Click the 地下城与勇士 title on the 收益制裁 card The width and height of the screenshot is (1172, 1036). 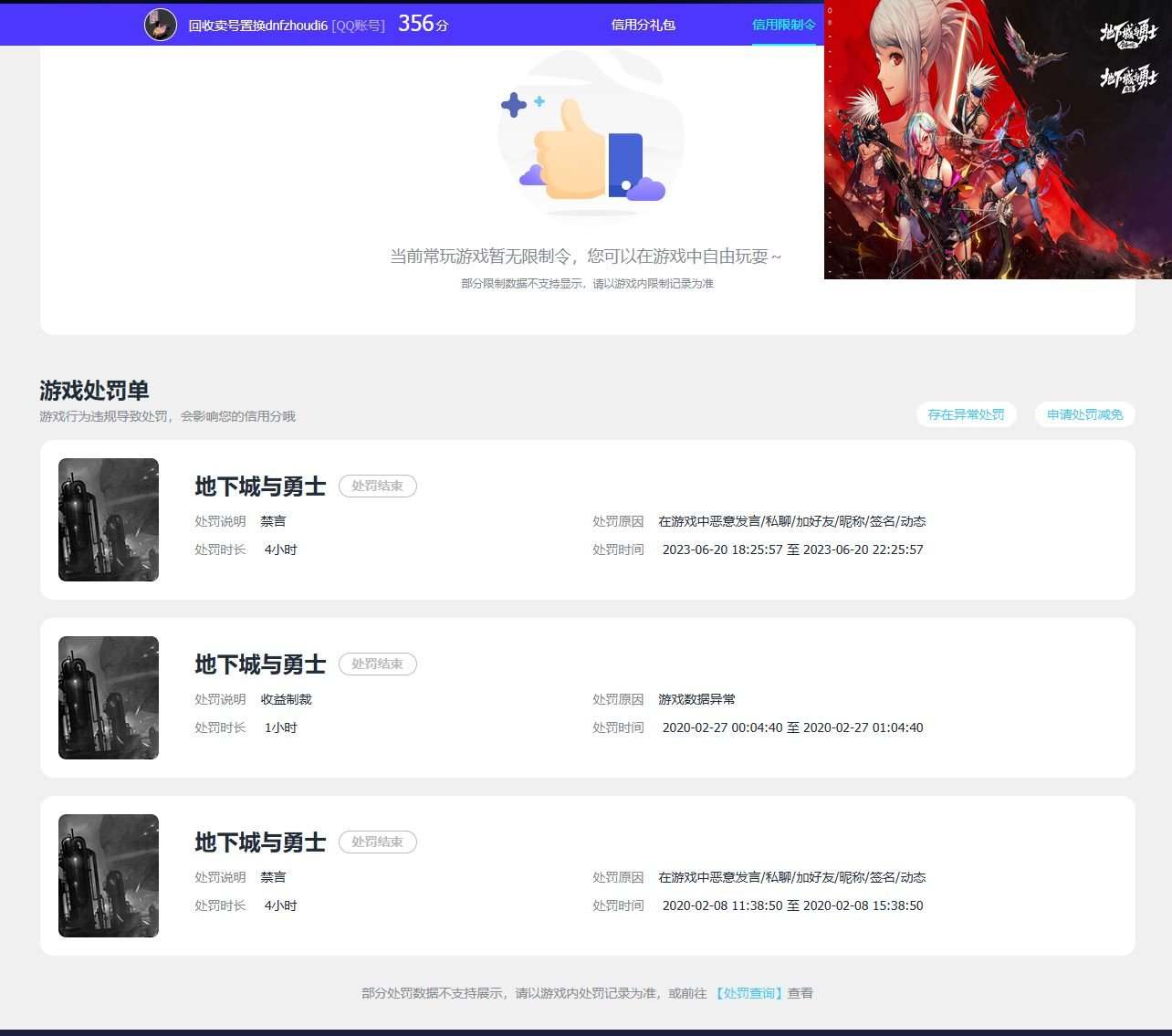[x=260, y=665]
